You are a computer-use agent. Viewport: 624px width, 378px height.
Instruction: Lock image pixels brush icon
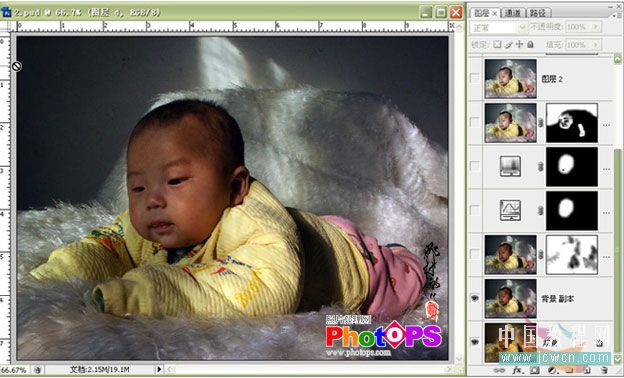point(508,44)
